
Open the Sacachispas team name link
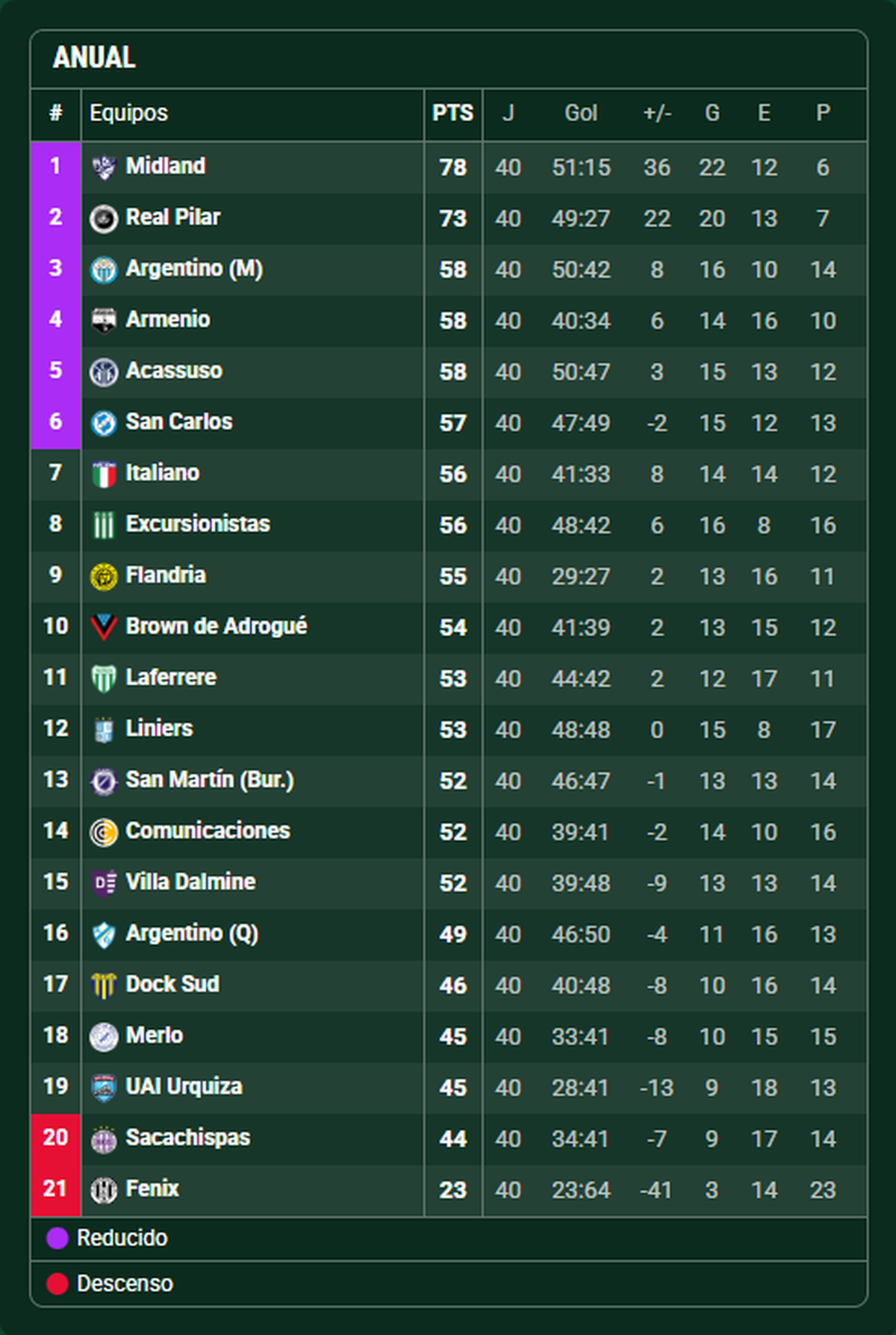187,1138
